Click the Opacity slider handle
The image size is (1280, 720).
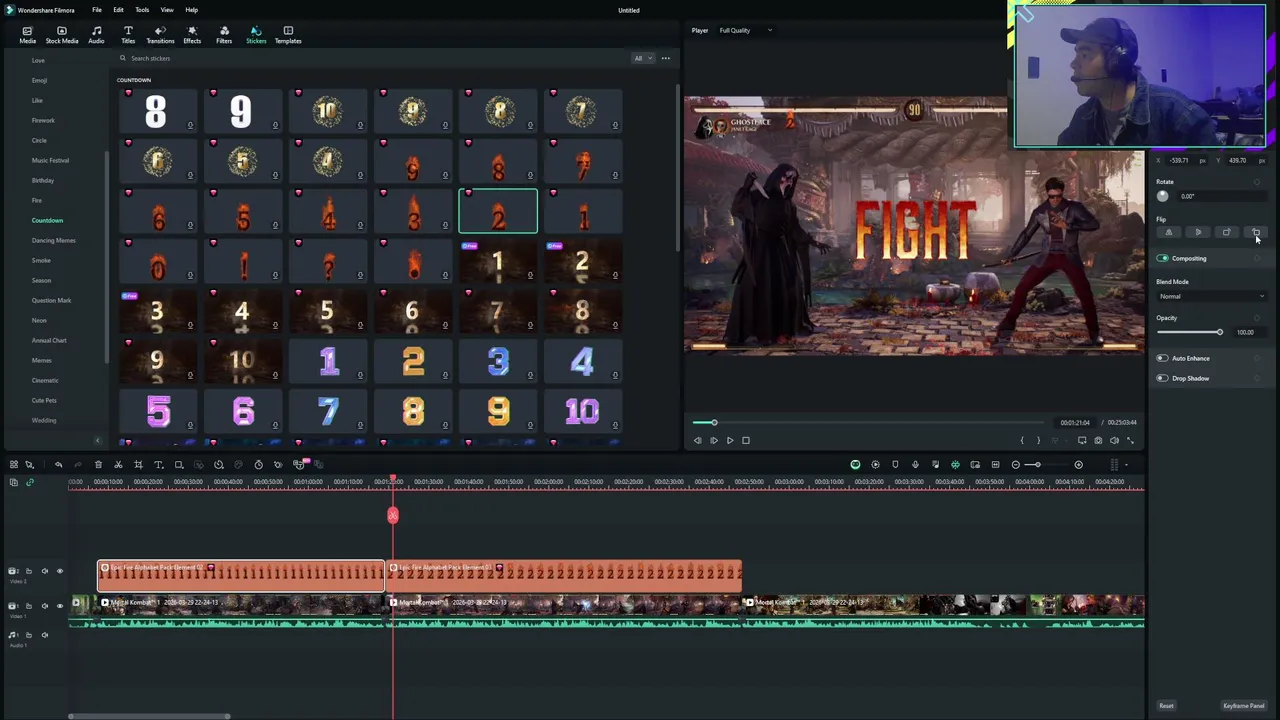coord(1219,332)
